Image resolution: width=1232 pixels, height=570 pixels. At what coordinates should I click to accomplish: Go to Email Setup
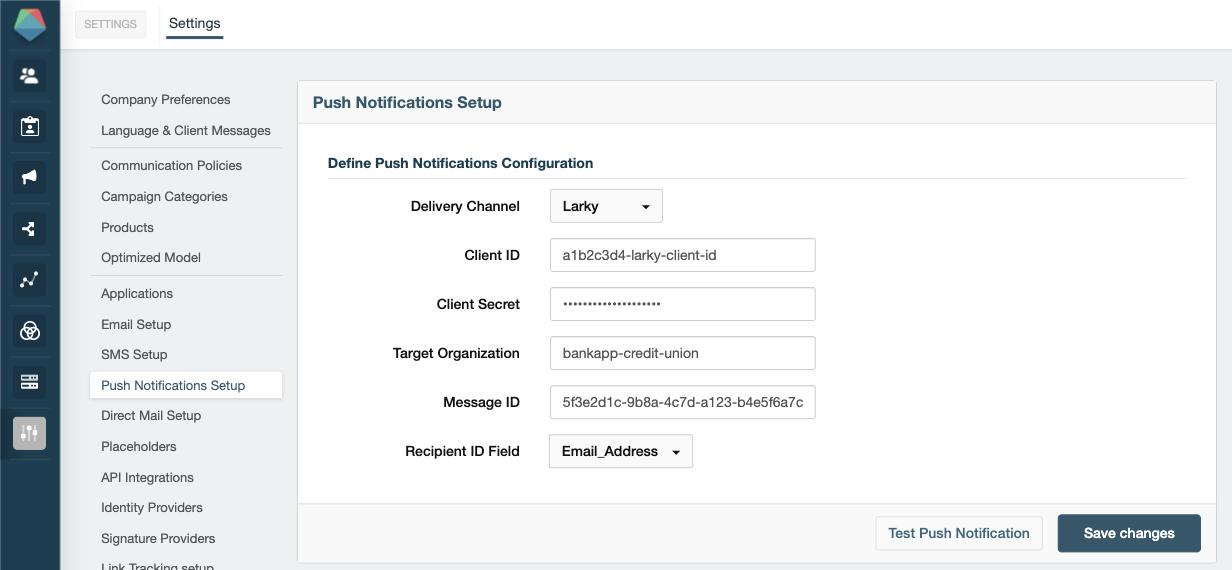pos(136,324)
